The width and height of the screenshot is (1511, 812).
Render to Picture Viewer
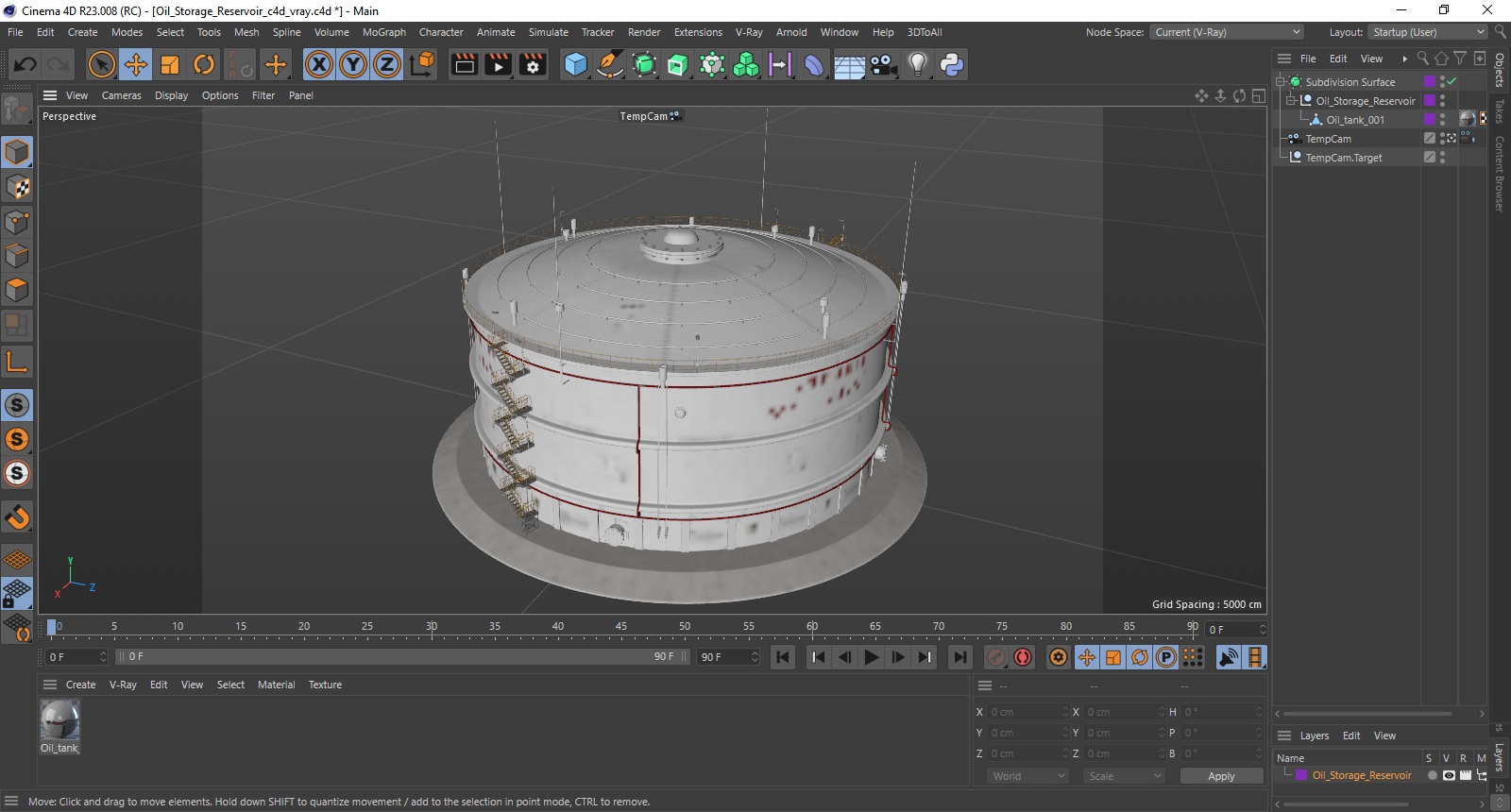pos(499,64)
